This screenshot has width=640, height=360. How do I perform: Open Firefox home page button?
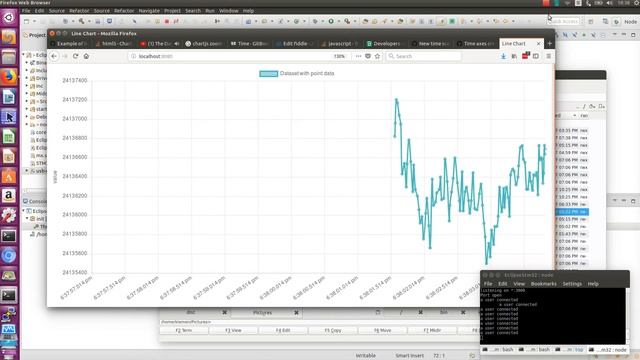86,56
